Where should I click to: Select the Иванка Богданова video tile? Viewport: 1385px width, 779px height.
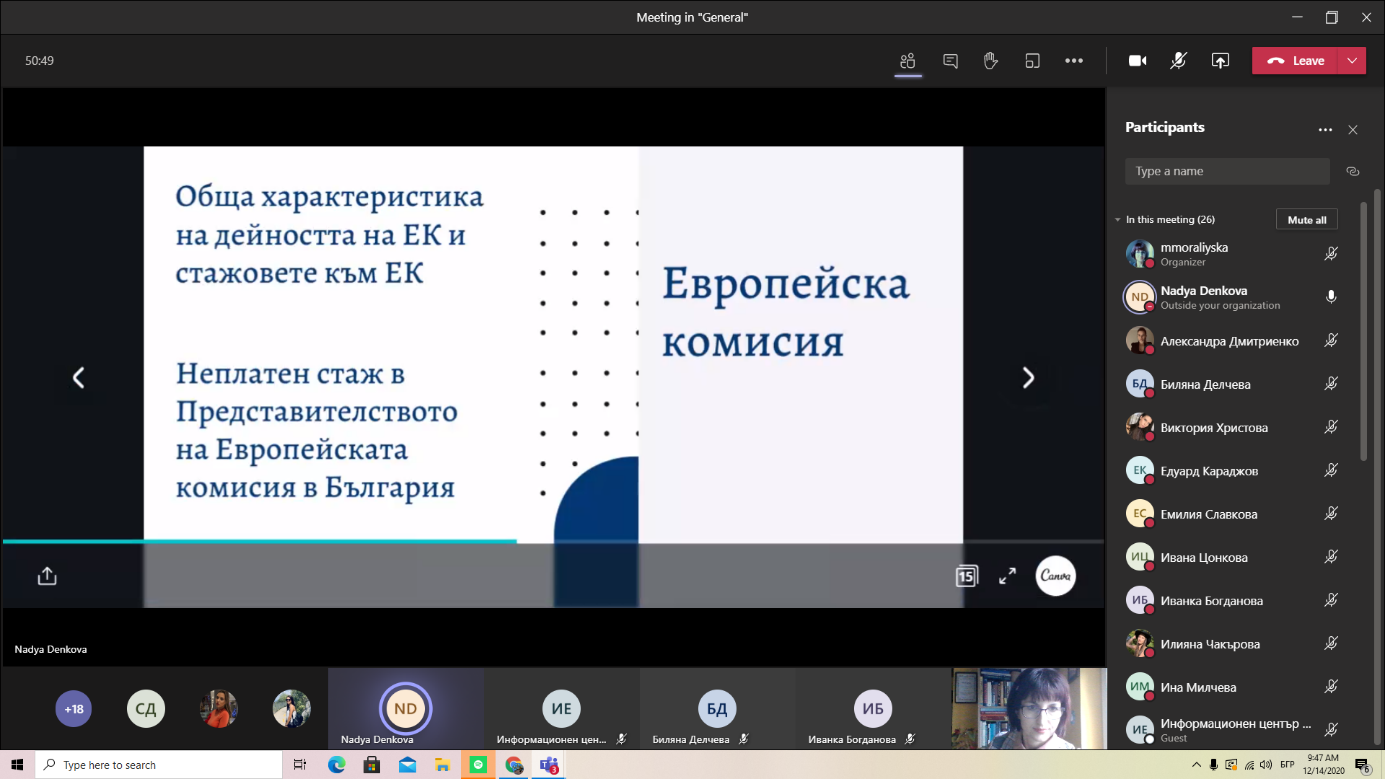click(873, 708)
